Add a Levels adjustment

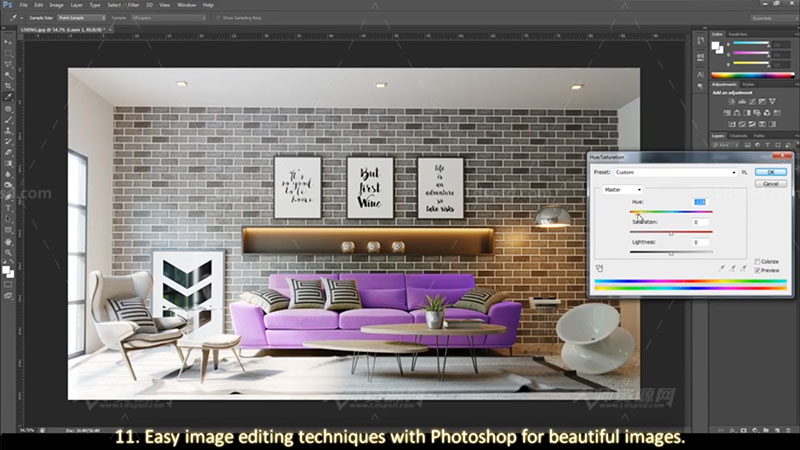[x=742, y=102]
